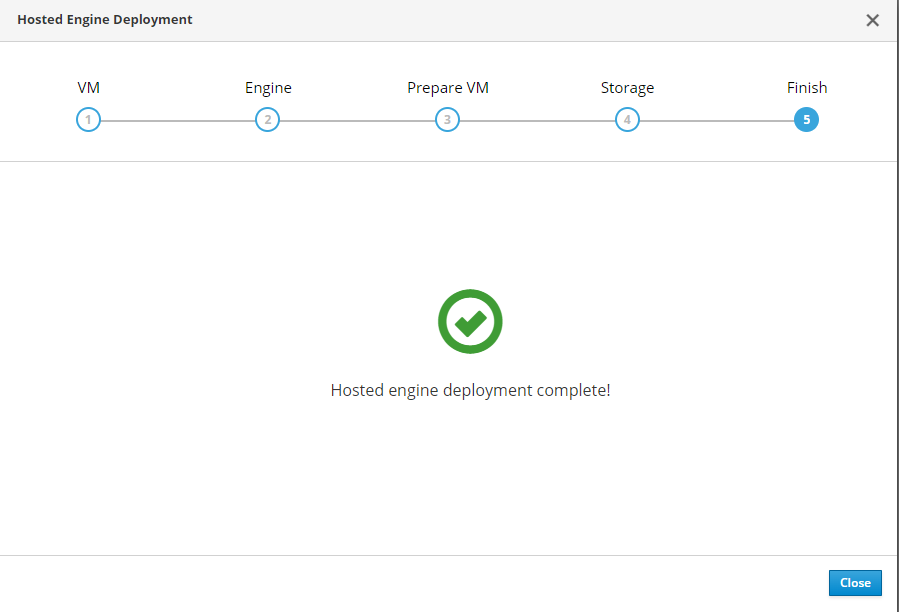Select step 3 circle under Prepare VM
Screen dimensions: 899x612
447,120
